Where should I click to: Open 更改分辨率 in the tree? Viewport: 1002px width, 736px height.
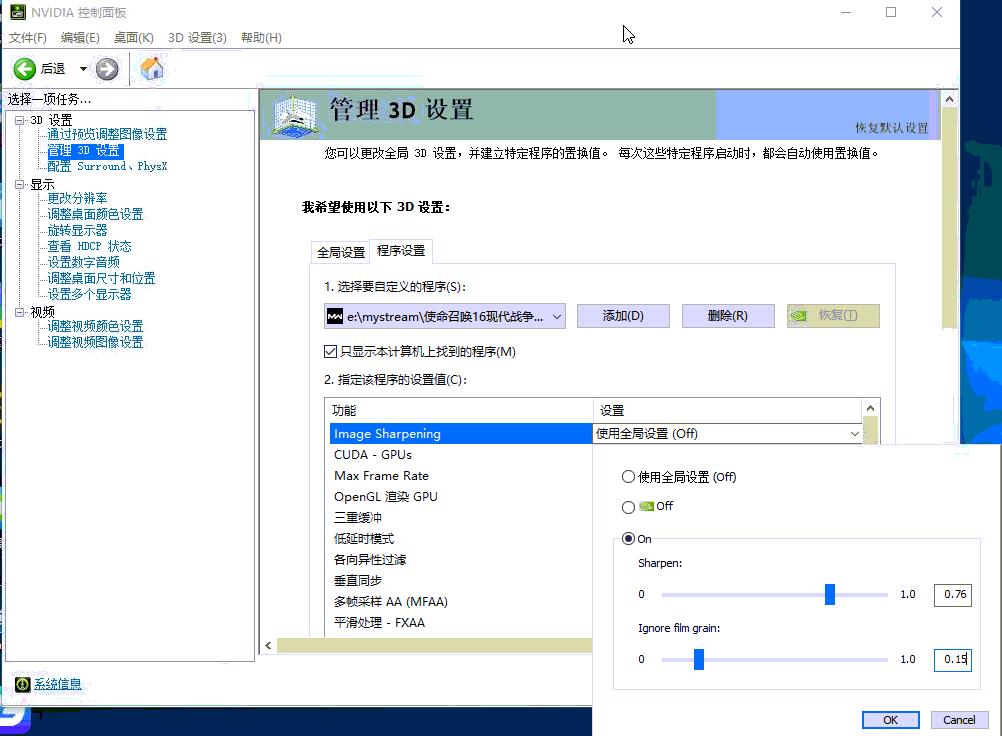coord(77,198)
